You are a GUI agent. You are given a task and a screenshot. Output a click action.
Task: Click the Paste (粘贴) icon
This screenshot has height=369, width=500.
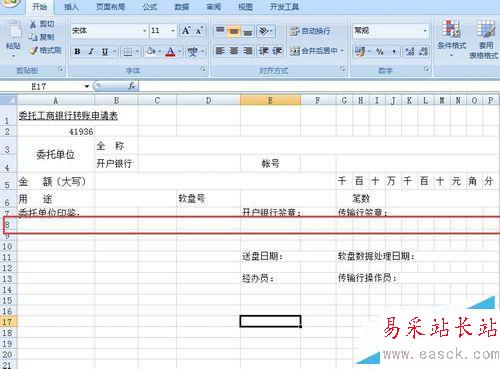tap(14, 30)
